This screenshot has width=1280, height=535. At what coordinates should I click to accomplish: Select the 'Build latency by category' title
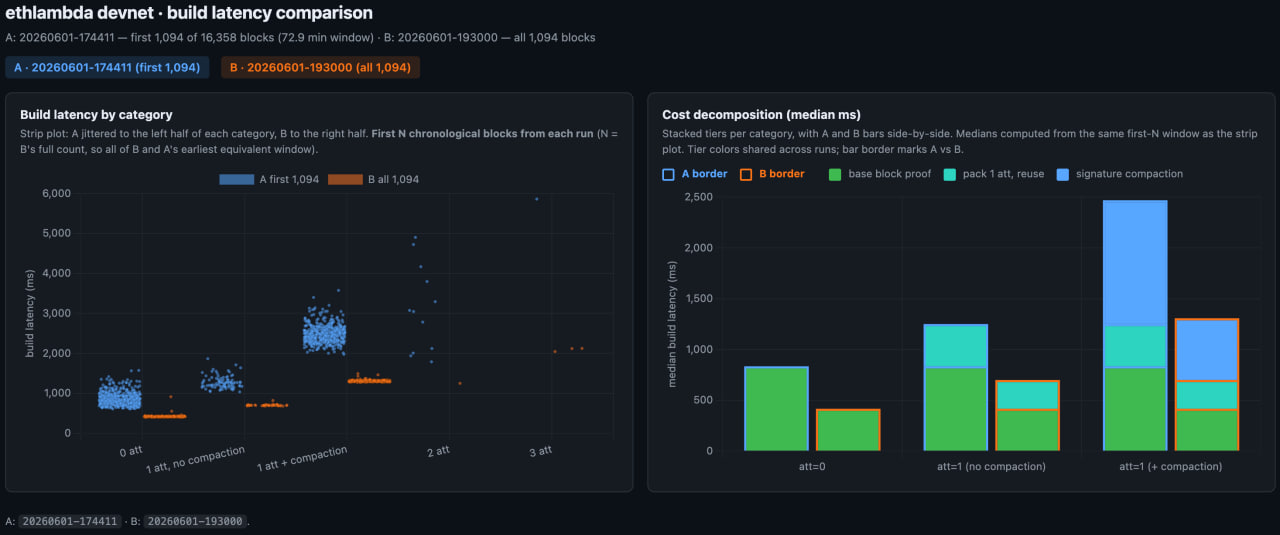96,115
